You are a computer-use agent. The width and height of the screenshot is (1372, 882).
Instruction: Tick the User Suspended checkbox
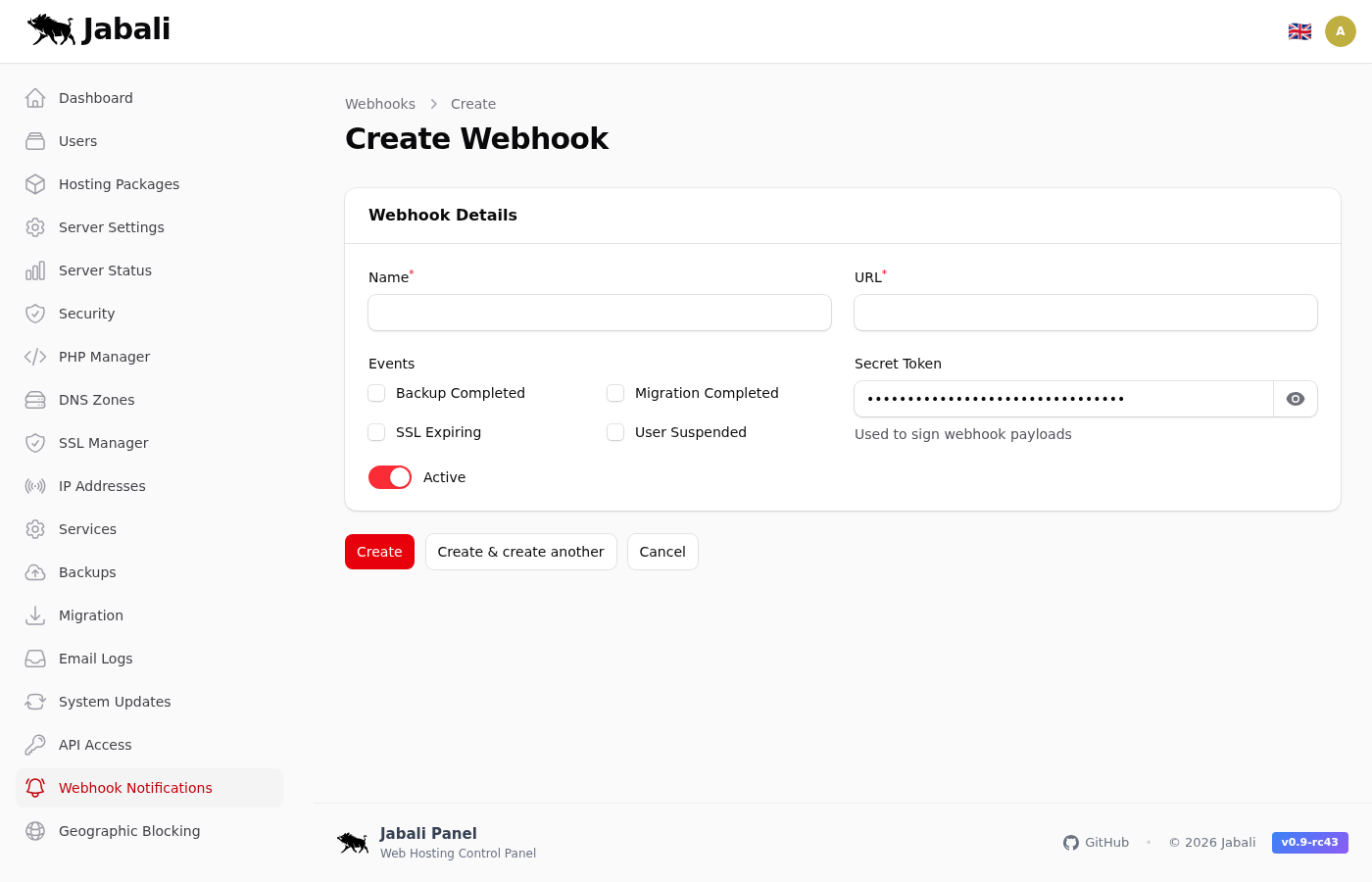click(615, 432)
